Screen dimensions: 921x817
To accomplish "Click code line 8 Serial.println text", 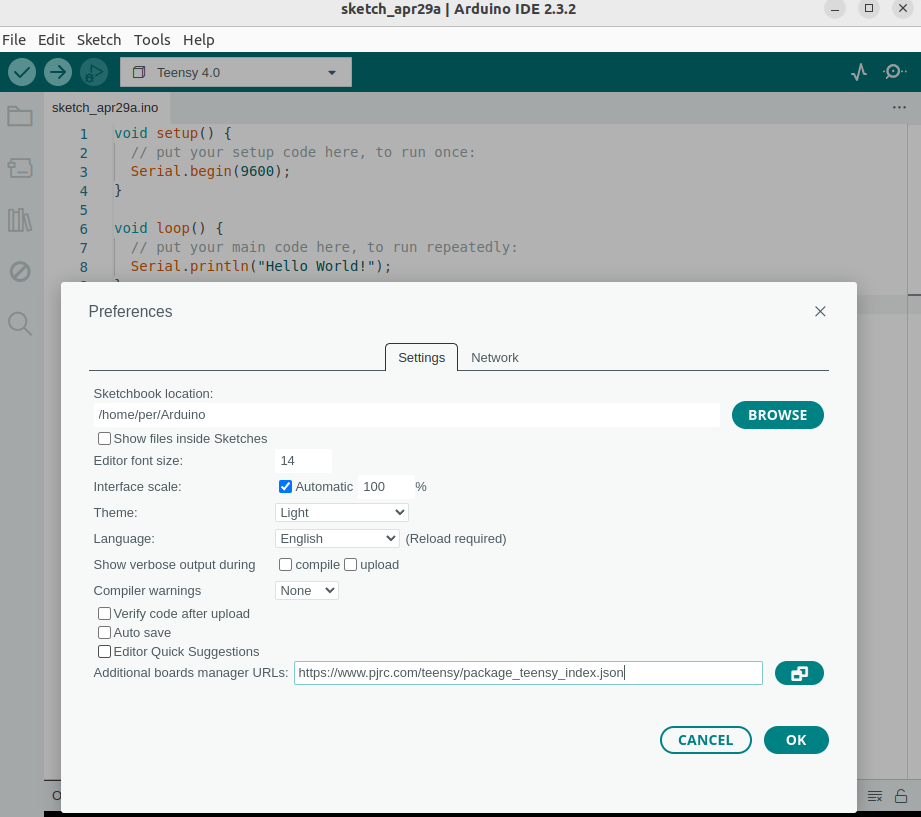I will click(261, 267).
